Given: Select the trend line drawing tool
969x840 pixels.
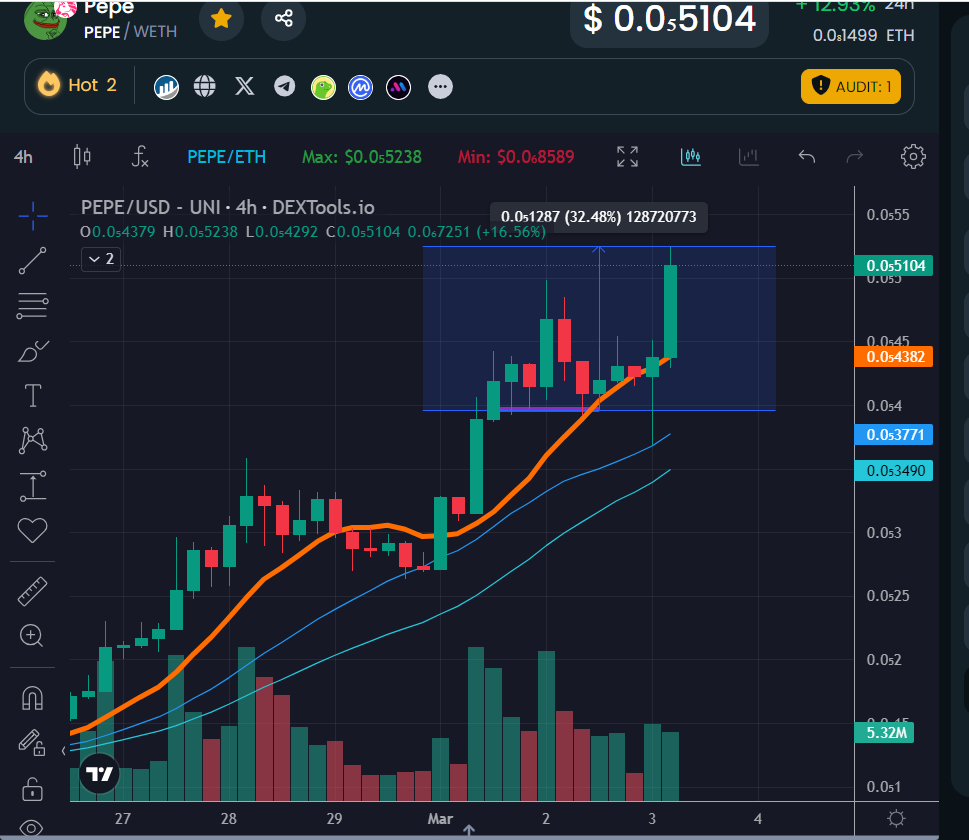Looking at the screenshot, I should tap(33, 260).
